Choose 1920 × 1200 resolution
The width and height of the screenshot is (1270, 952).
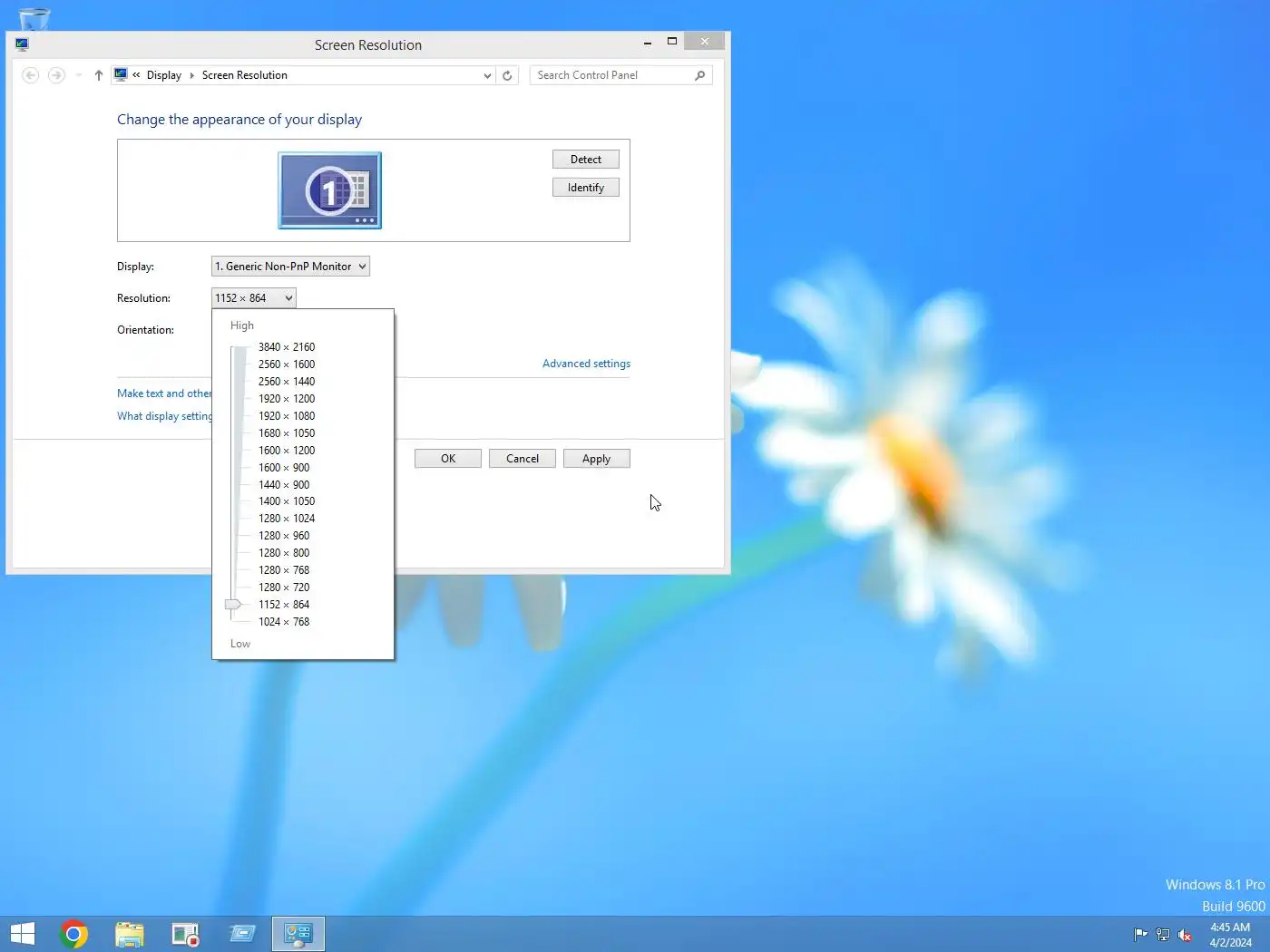tap(287, 399)
